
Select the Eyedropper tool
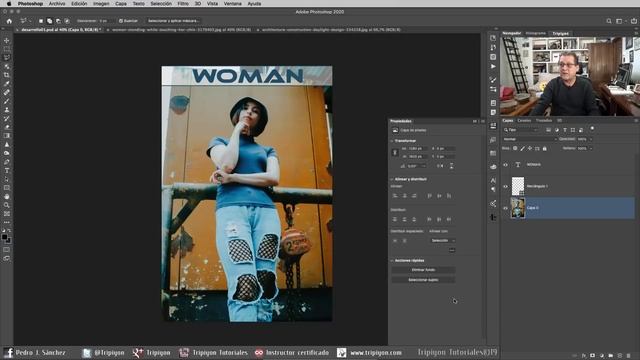pos(7,84)
